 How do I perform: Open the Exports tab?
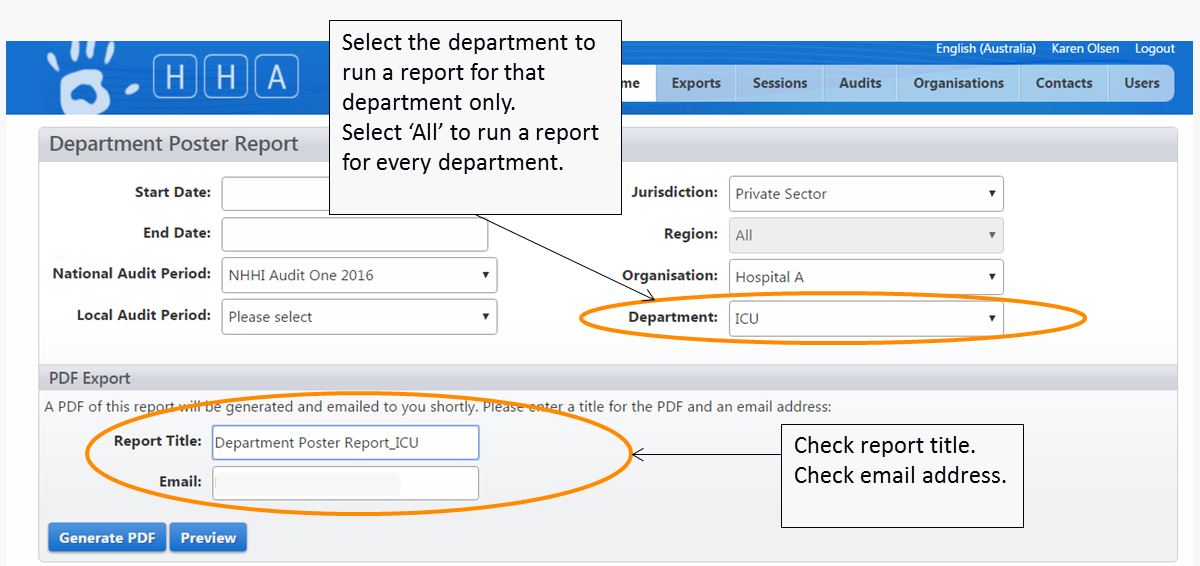(696, 83)
